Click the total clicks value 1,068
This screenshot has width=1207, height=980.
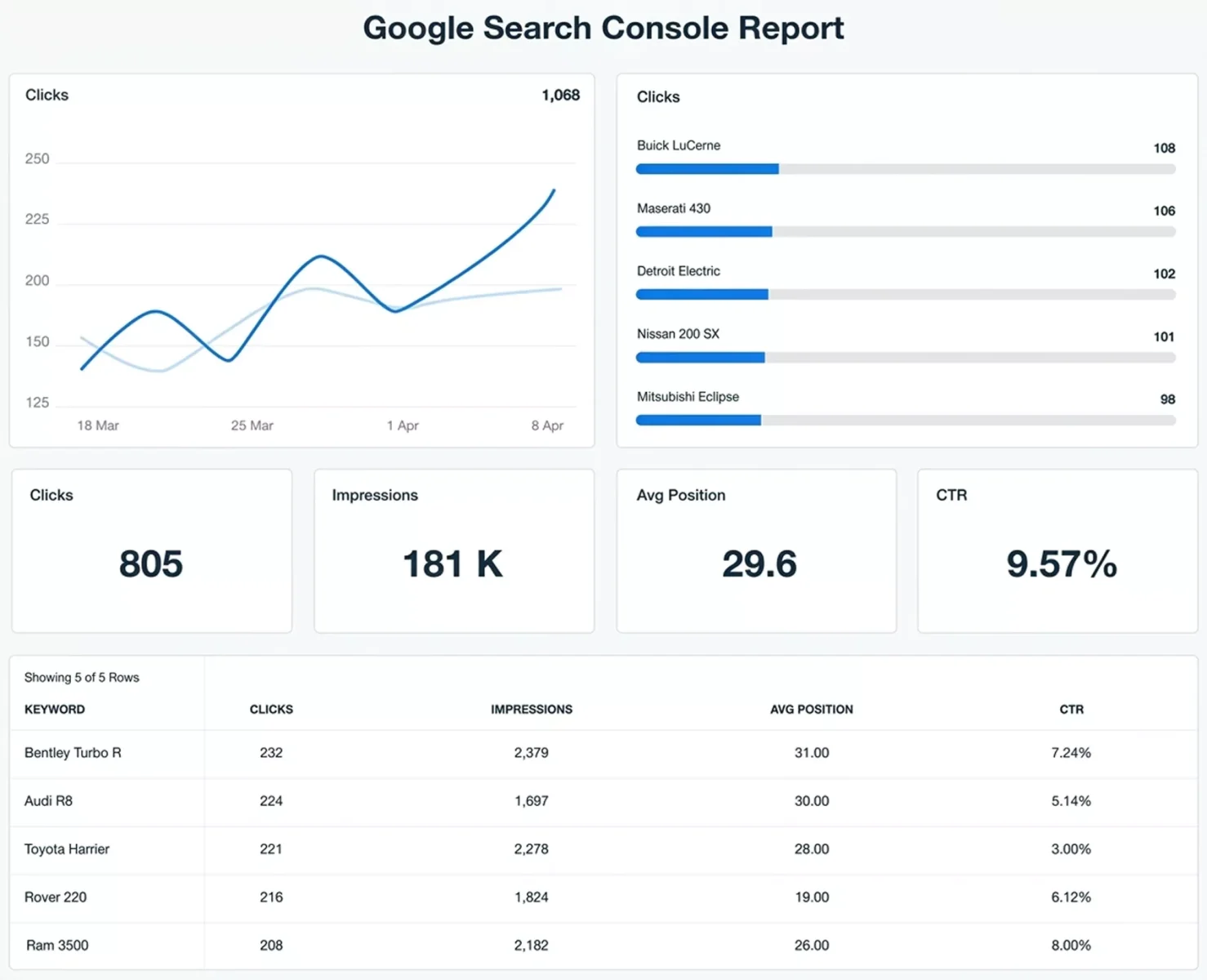(560, 95)
